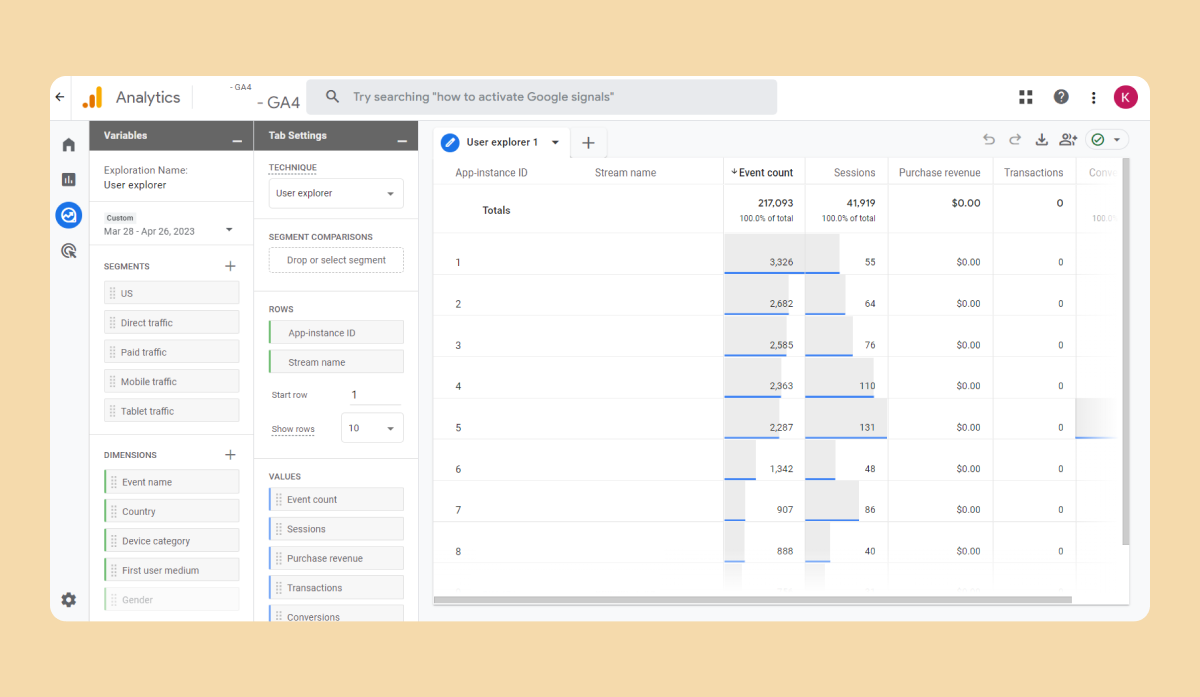Select the Direct traffic segment

click(171, 323)
